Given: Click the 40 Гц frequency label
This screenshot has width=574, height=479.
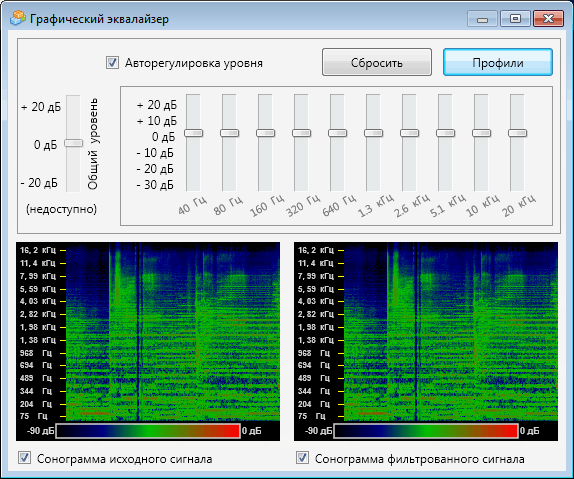Looking at the screenshot, I should pyautogui.click(x=193, y=205).
